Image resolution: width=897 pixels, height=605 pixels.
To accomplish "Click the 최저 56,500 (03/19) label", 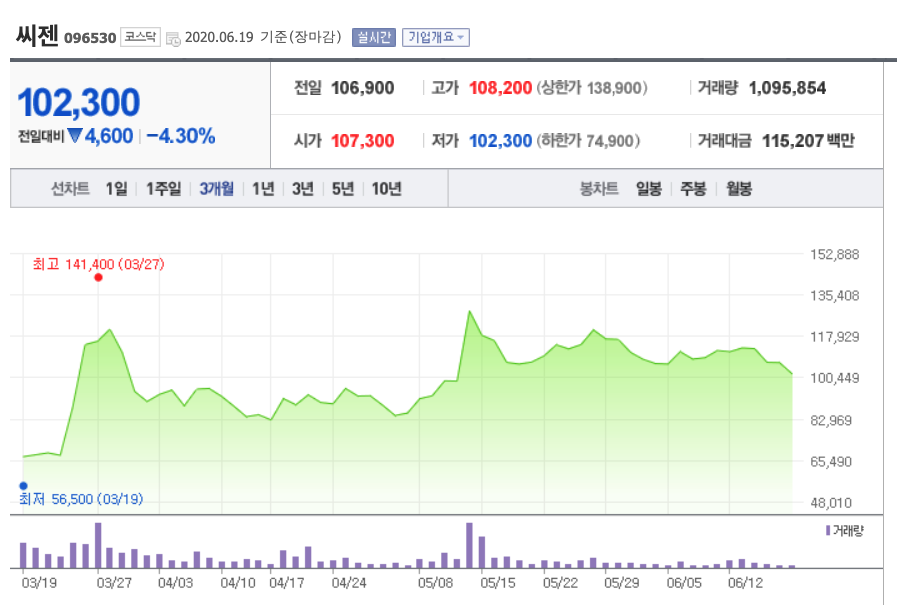I will (x=81, y=499).
